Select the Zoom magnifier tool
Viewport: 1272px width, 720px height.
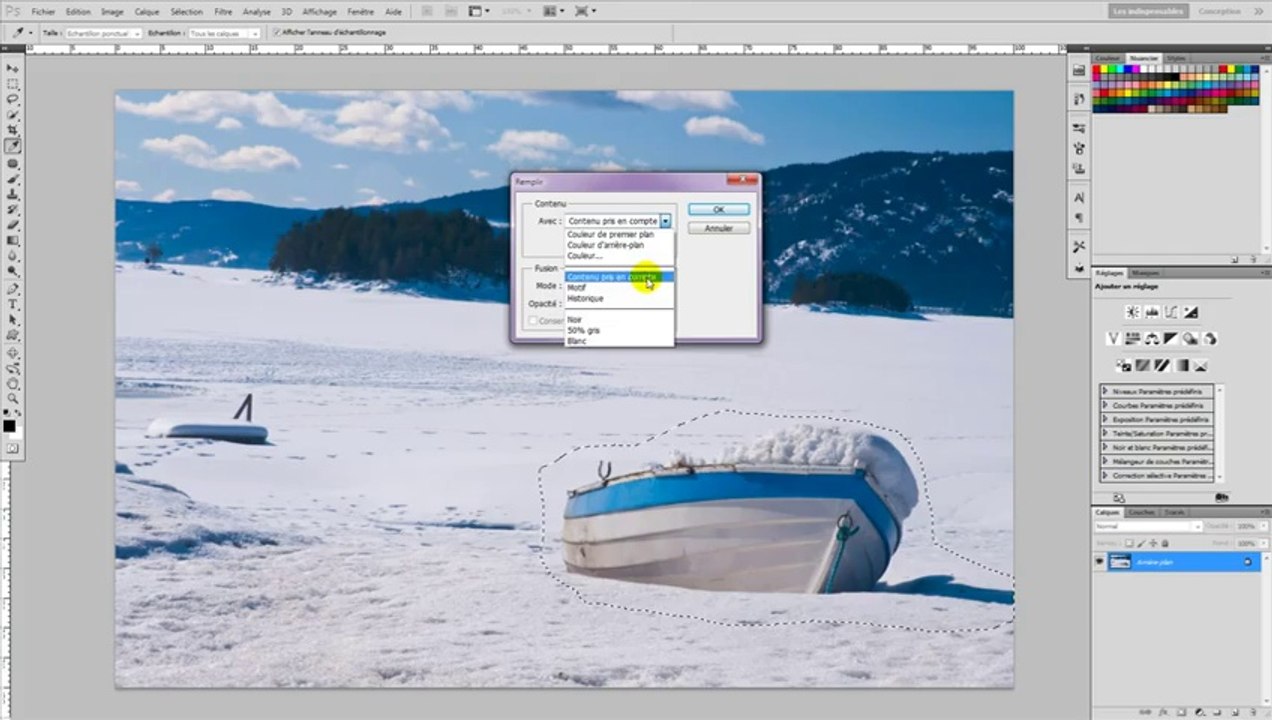(x=13, y=399)
